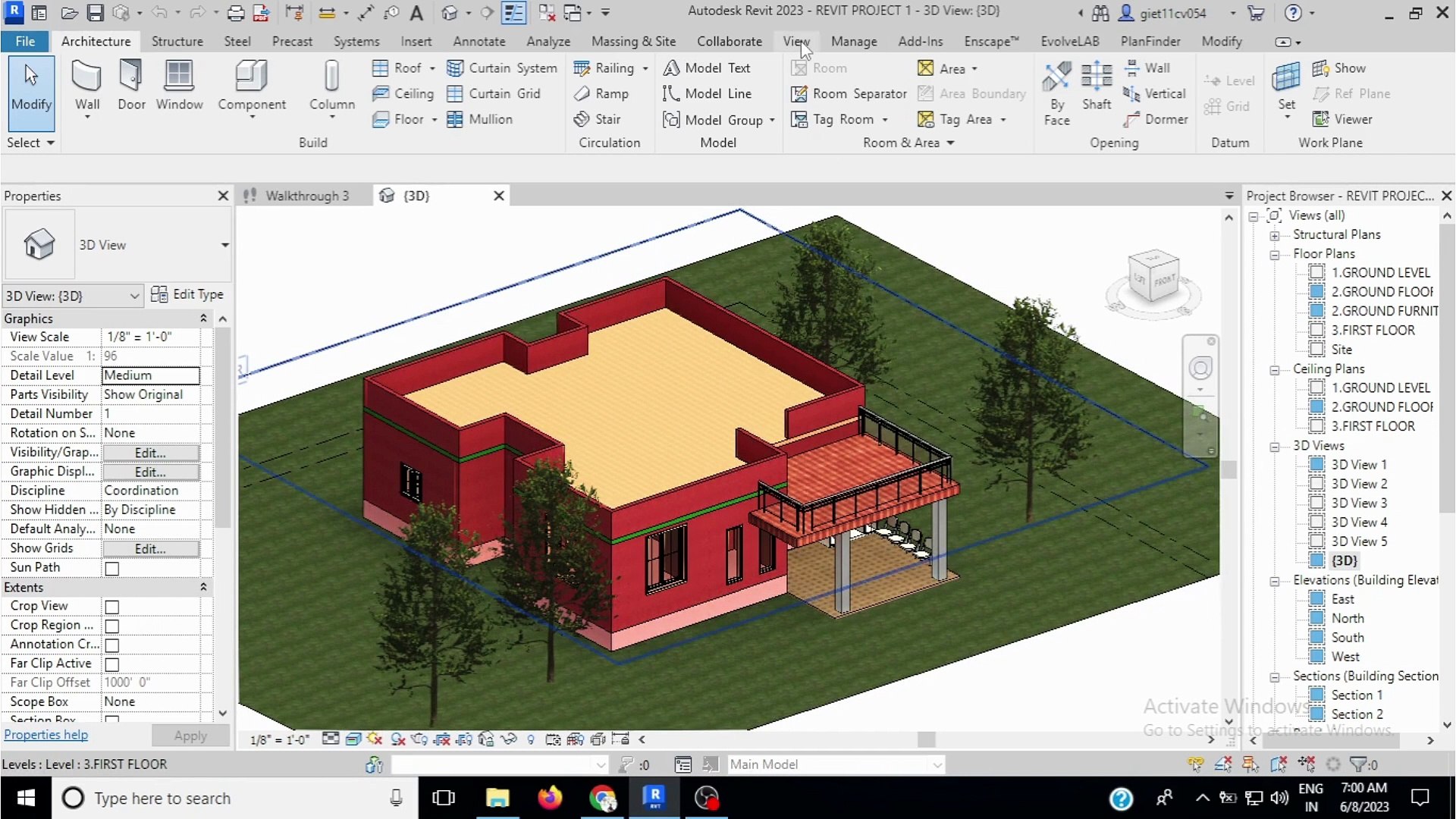The width and height of the screenshot is (1456, 819).
Task: Open the Properties help link
Action: click(x=45, y=734)
